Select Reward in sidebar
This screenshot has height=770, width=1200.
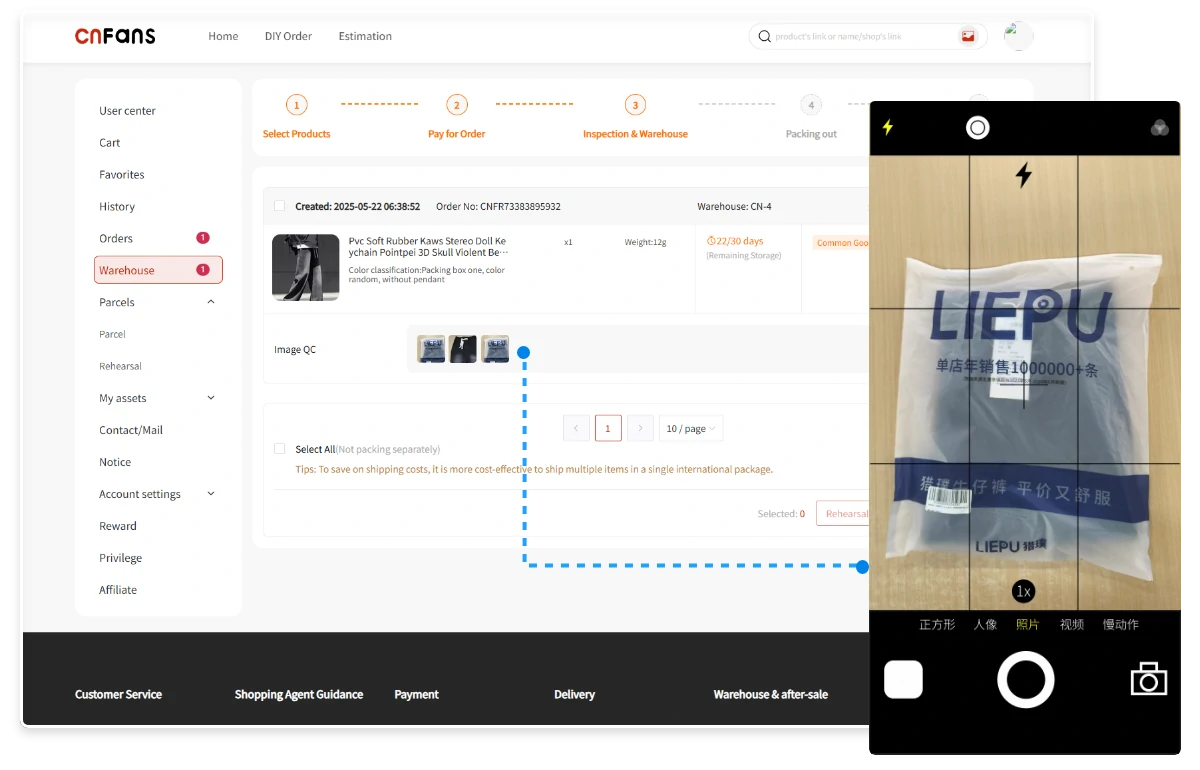tap(118, 526)
